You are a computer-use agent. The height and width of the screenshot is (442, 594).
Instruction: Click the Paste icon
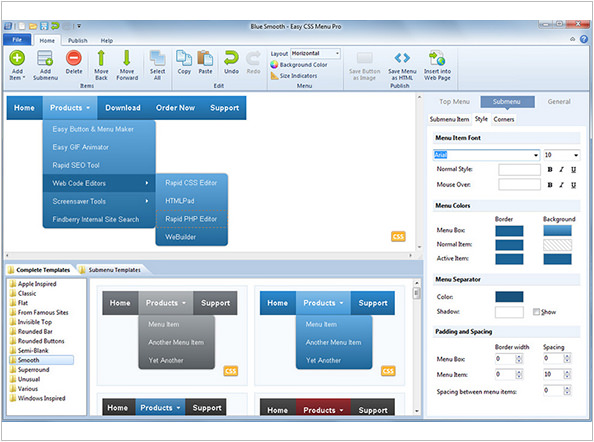pos(205,58)
